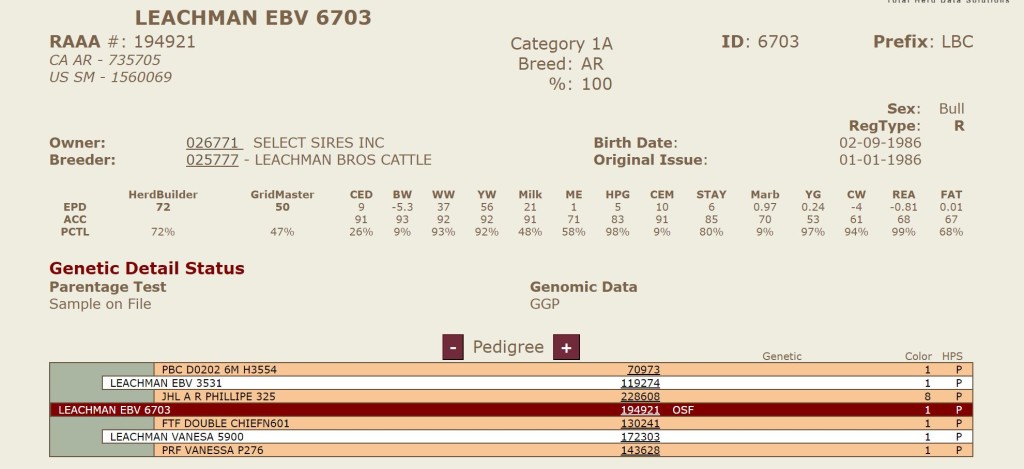Collapse the pedigree with the minus button
Image resolution: width=1024 pixels, height=469 pixels.
click(453, 347)
